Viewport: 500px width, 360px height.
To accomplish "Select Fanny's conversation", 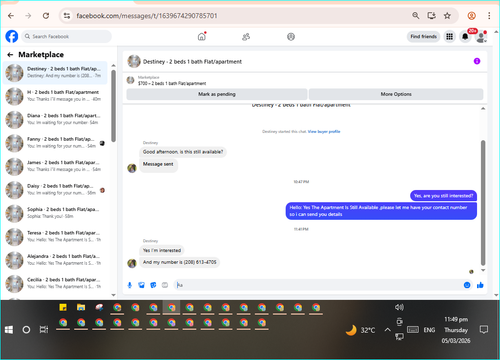I will click(55, 143).
